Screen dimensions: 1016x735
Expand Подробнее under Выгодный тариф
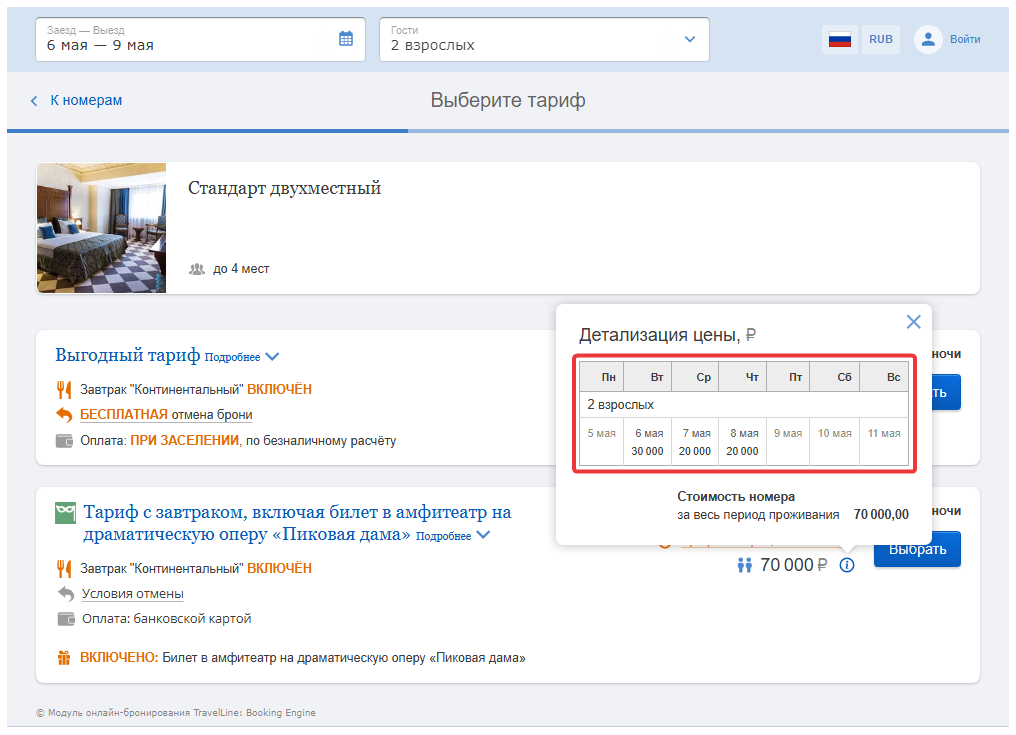(x=242, y=357)
